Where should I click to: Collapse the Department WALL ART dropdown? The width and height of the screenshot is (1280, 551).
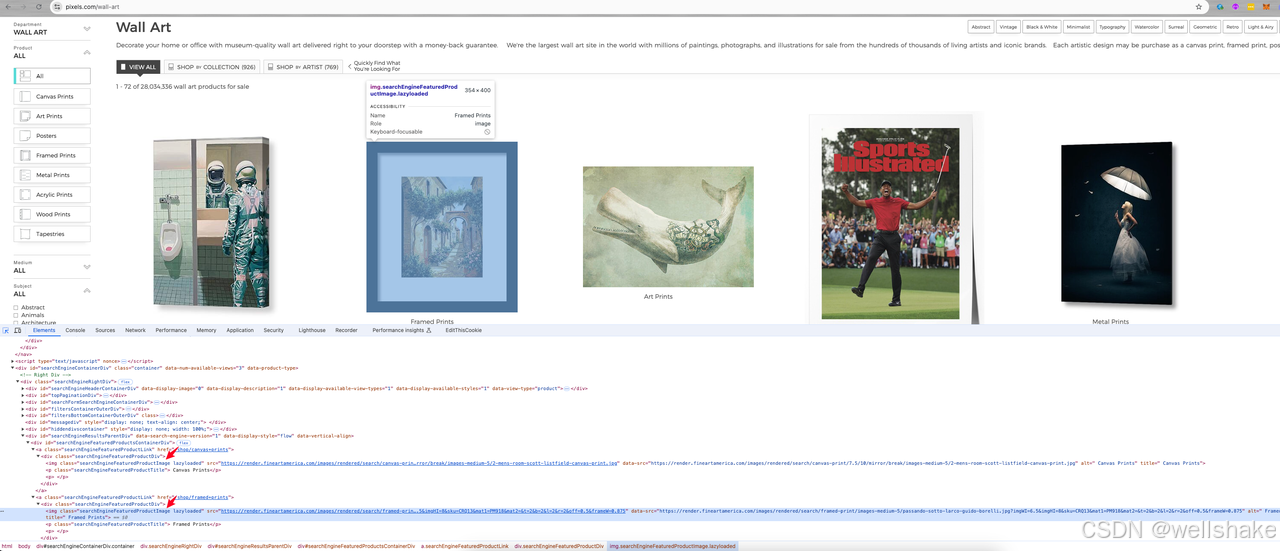click(87, 29)
